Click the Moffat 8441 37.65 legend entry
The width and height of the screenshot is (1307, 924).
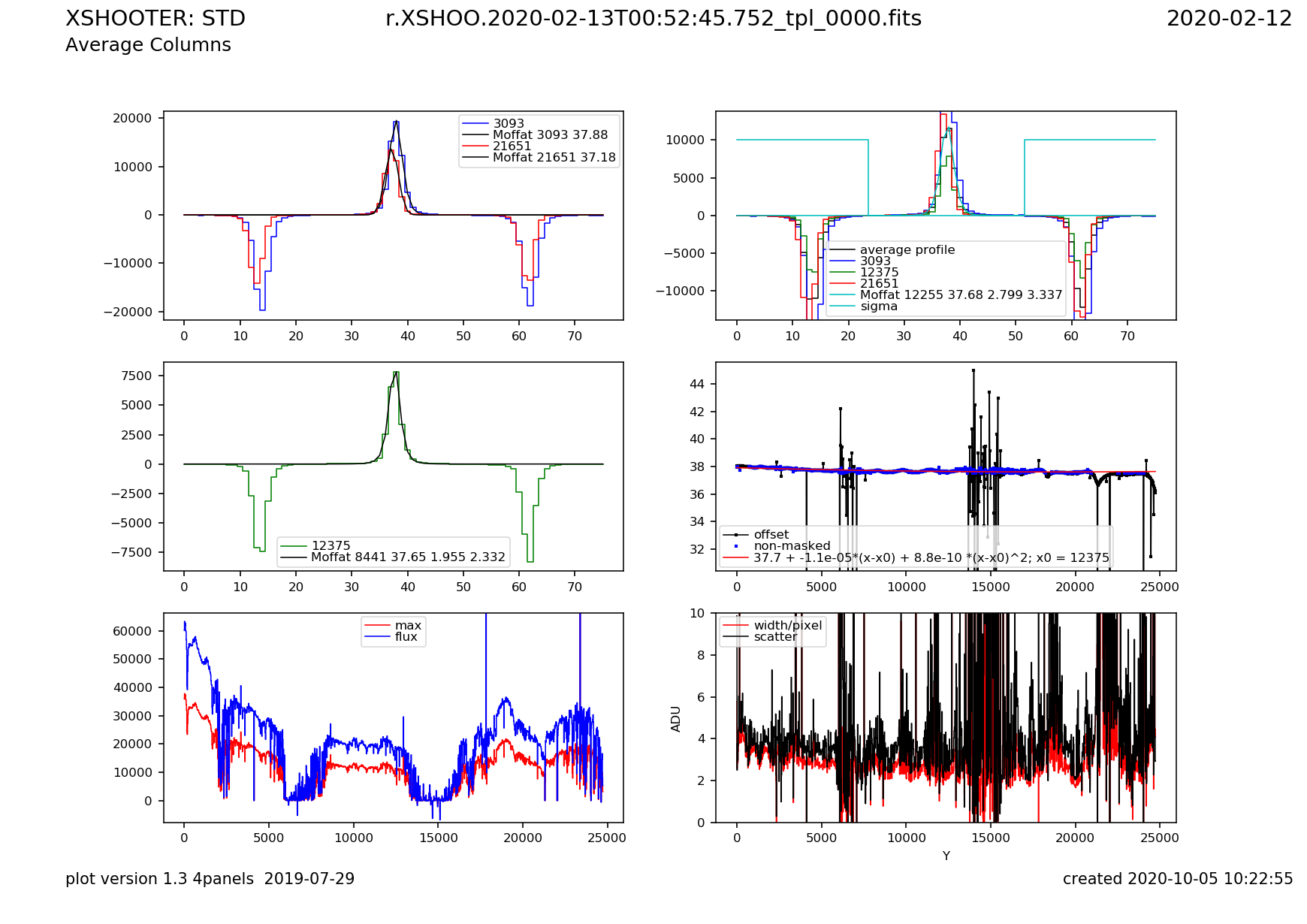(x=408, y=557)
